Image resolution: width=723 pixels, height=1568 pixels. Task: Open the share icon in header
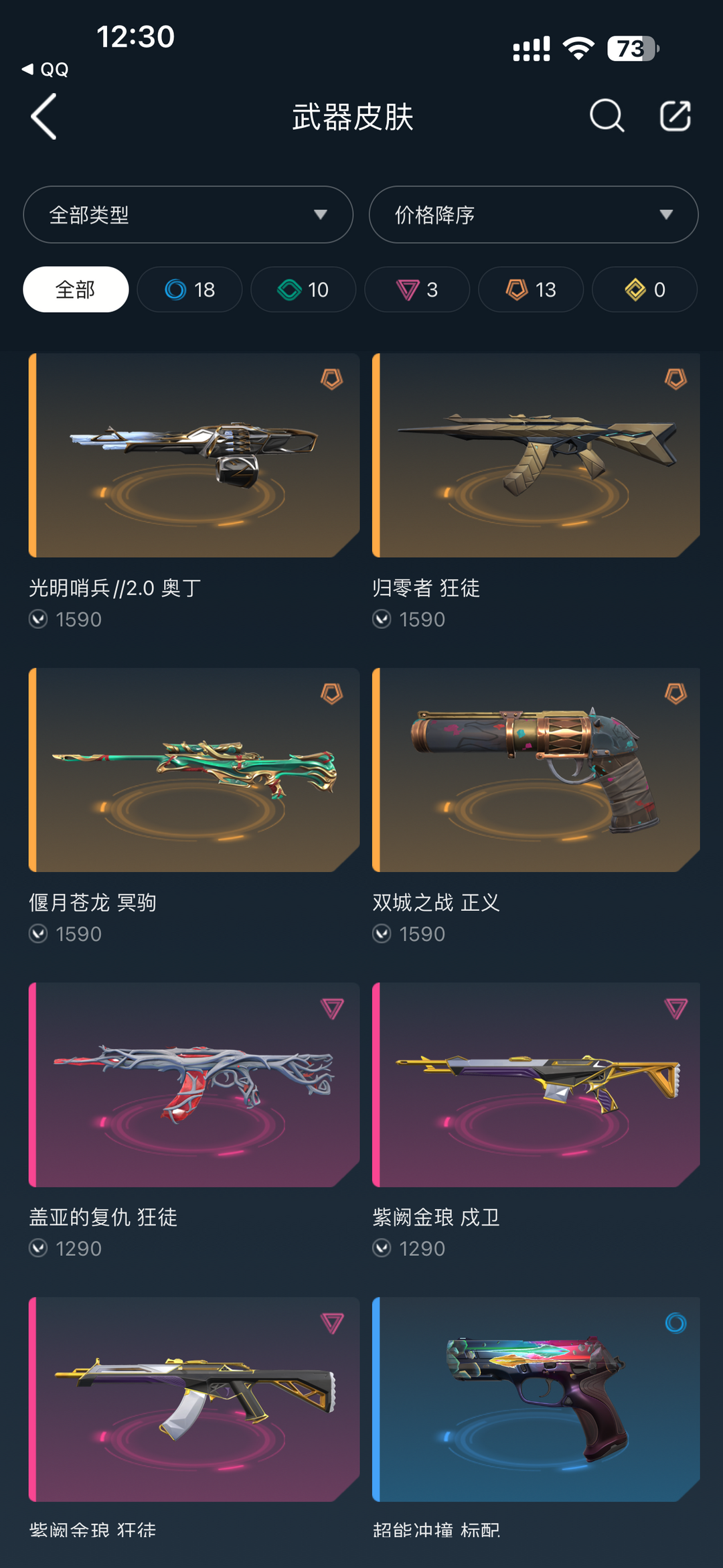(675, 117)
